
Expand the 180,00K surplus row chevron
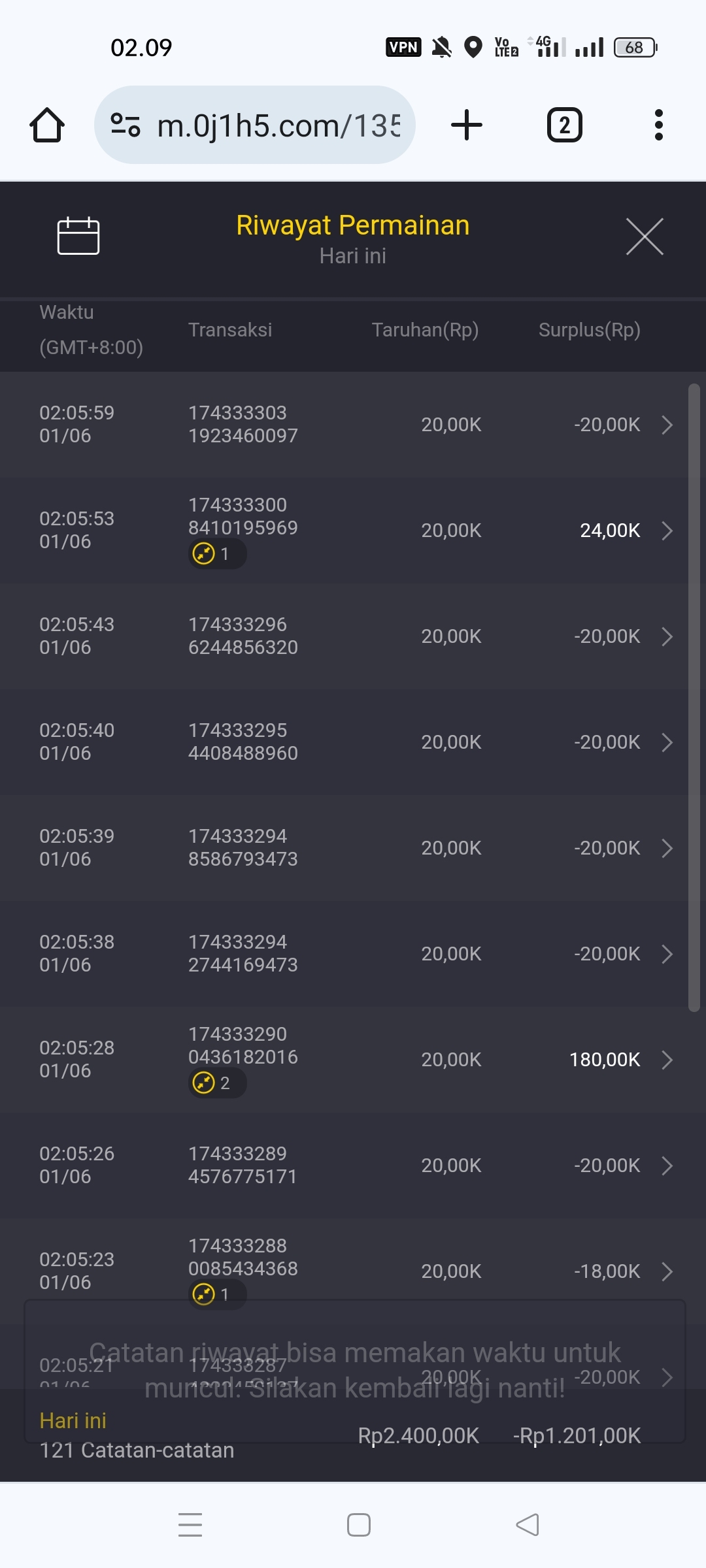click(x=667, y=1060)
